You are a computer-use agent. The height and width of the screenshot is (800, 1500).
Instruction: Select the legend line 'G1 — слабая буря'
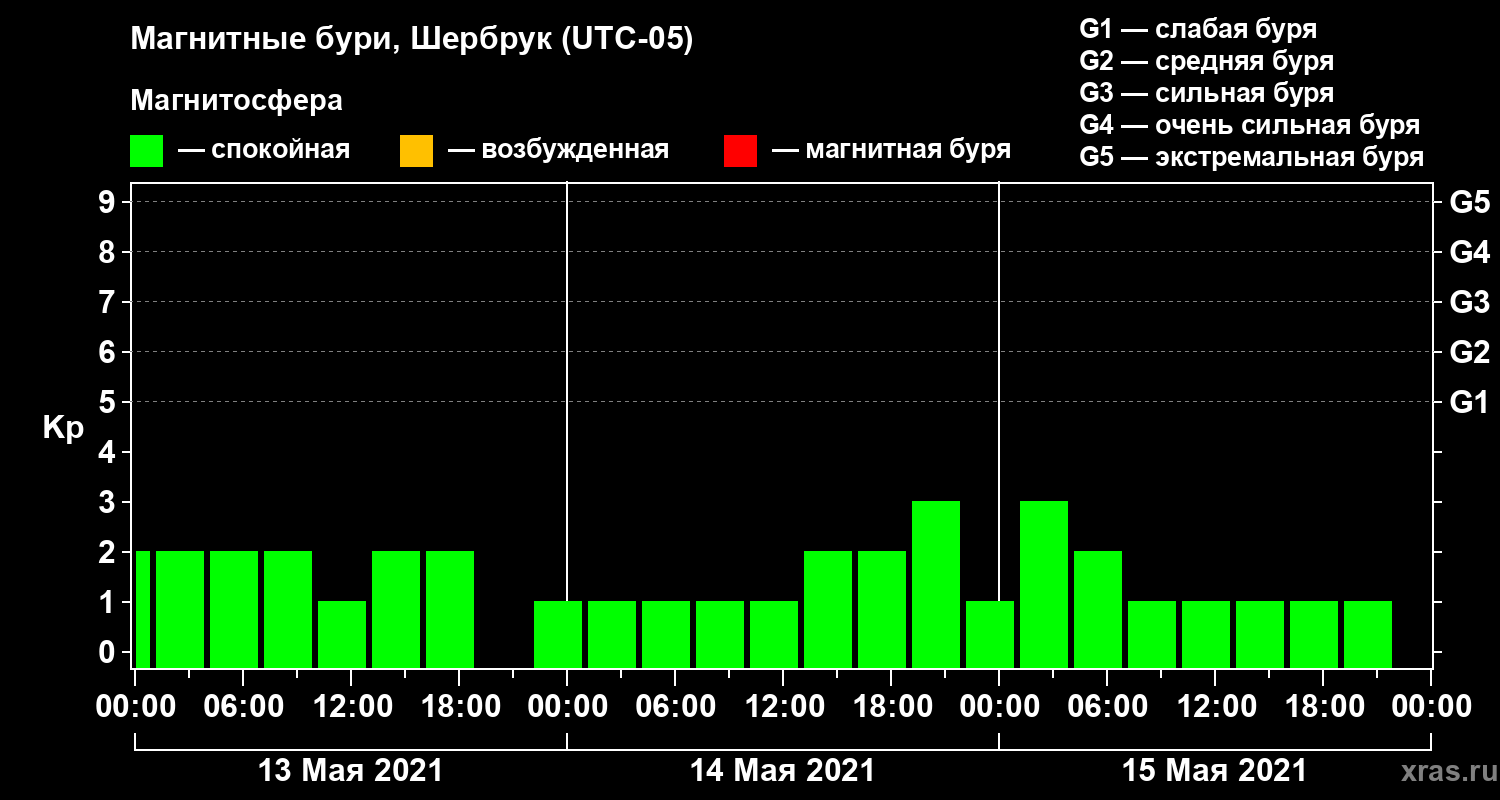tap(1198, 28)
